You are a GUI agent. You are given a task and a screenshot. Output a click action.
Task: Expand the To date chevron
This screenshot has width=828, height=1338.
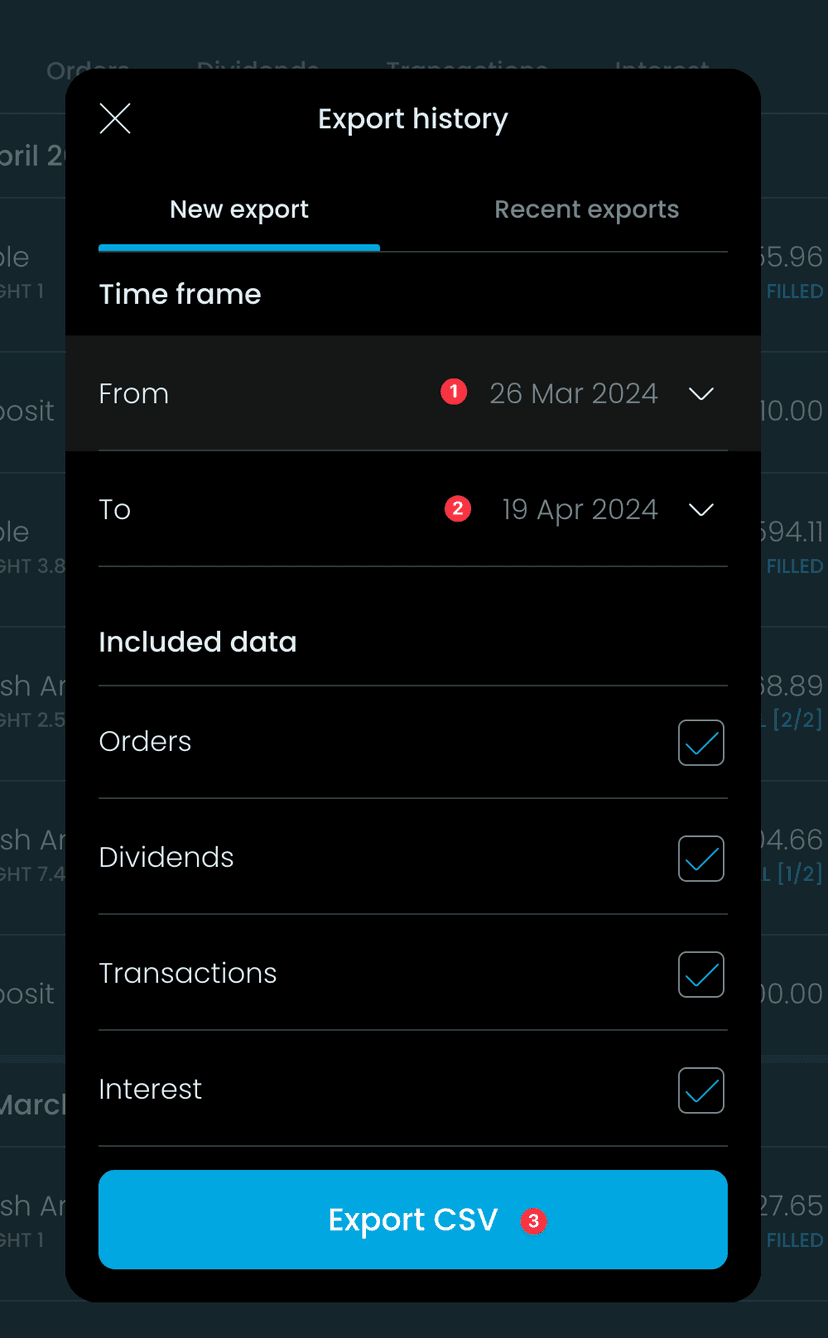pos(701,510)
